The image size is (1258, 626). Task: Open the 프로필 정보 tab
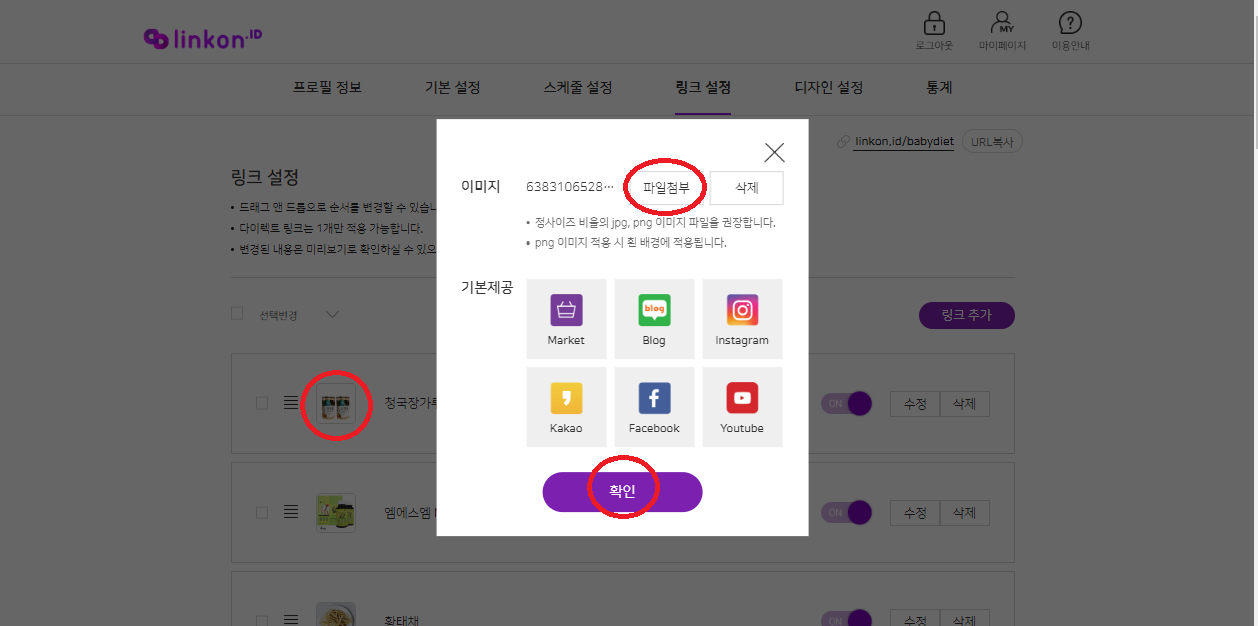point(327,88)
